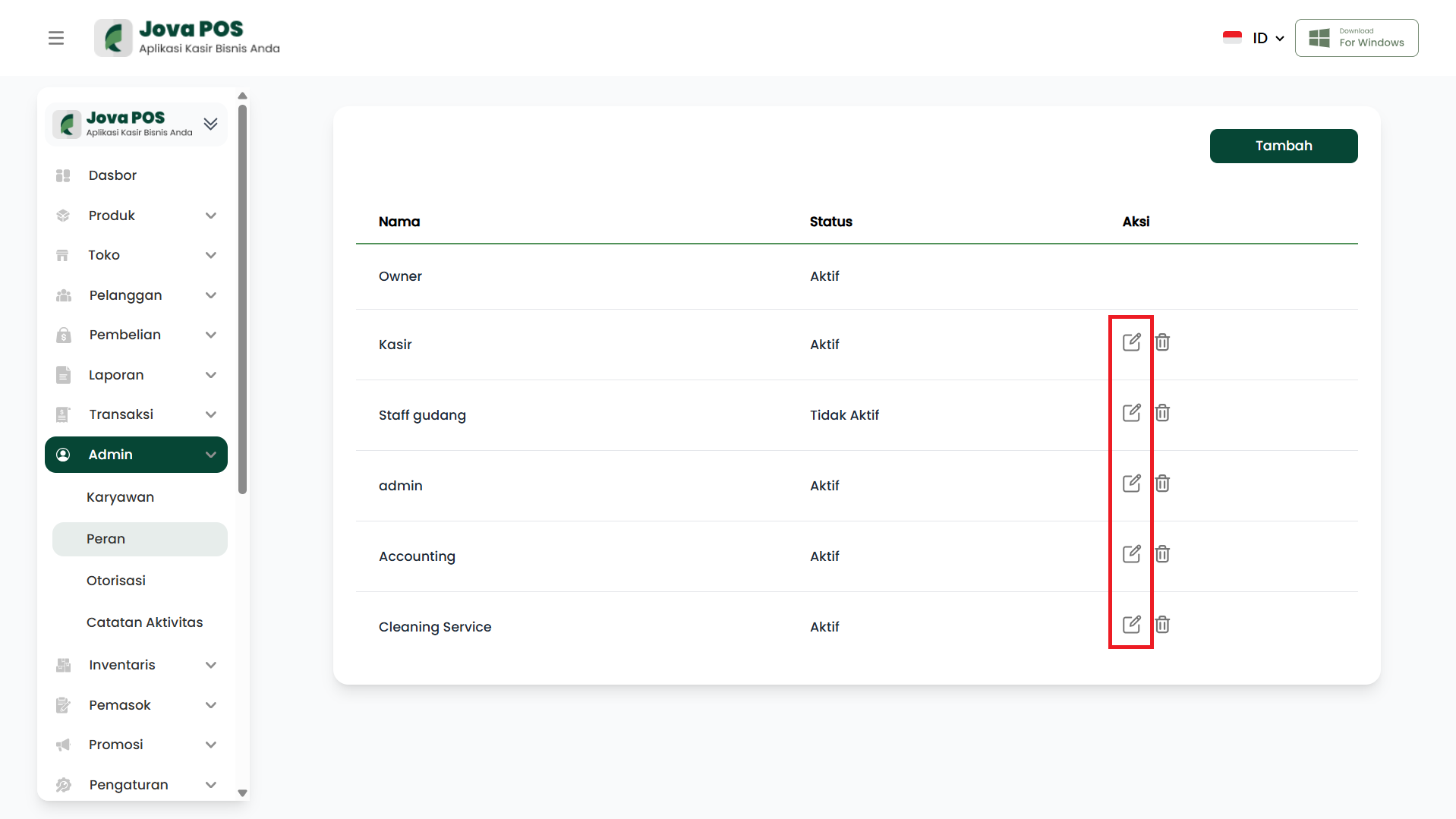
Task: Collapse sidebar using double-chevron icon
Action: pos(210,124)
